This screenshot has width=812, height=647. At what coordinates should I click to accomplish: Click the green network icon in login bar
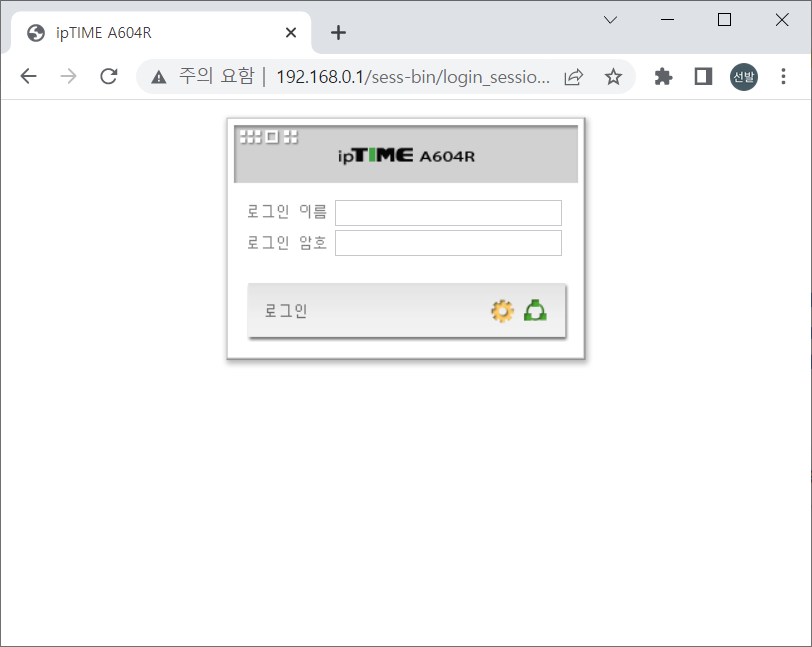(x=535, y=310)
